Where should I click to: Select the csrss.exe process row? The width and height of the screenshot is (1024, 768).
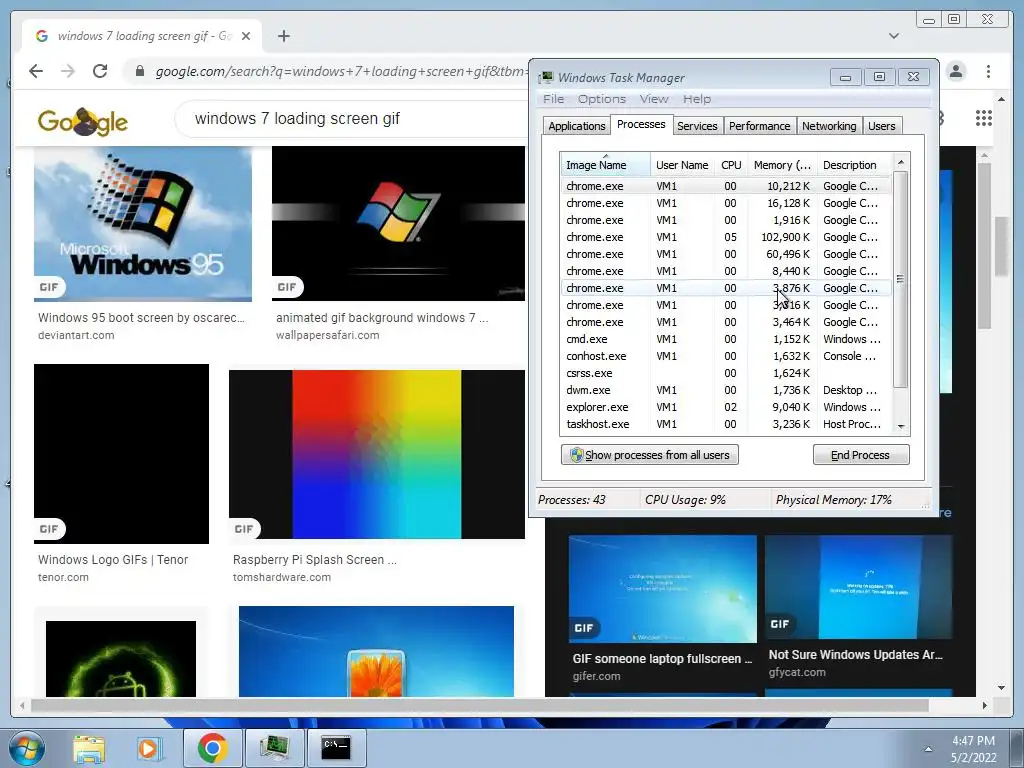click(x=725, y=373)
